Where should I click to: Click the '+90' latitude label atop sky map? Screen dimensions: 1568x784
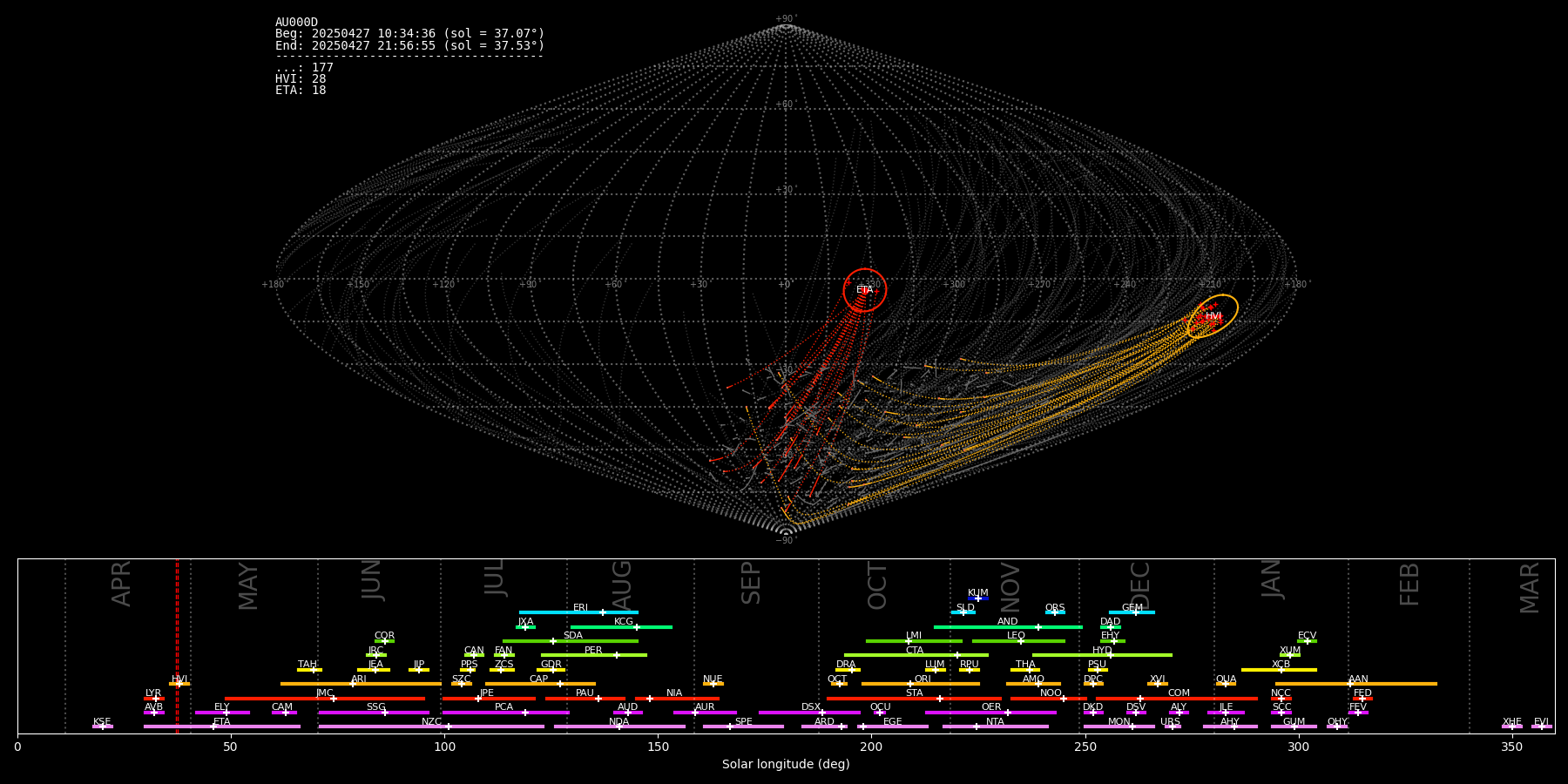click(786, 19)
